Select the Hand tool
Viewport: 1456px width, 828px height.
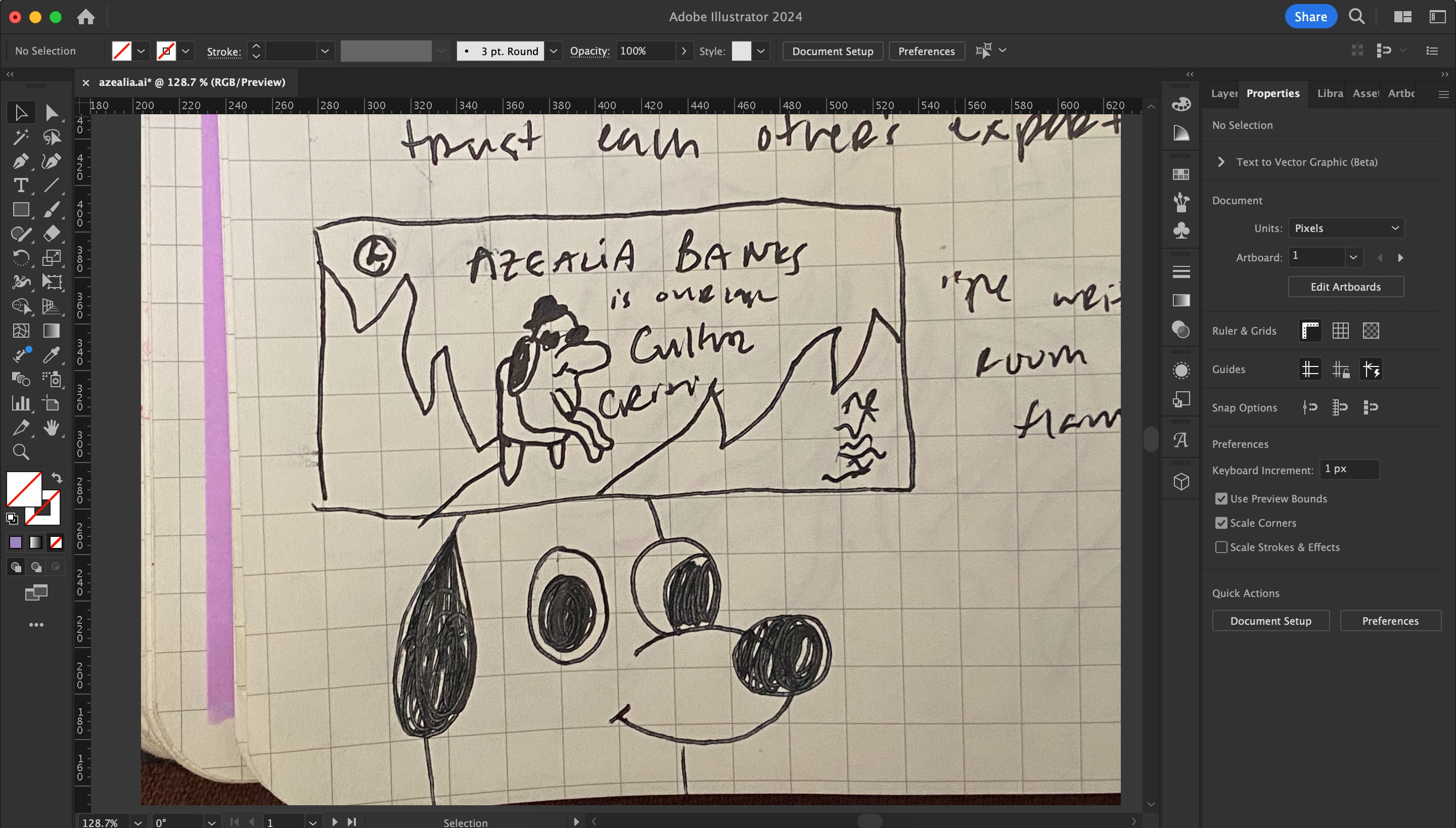click(51, 428)
